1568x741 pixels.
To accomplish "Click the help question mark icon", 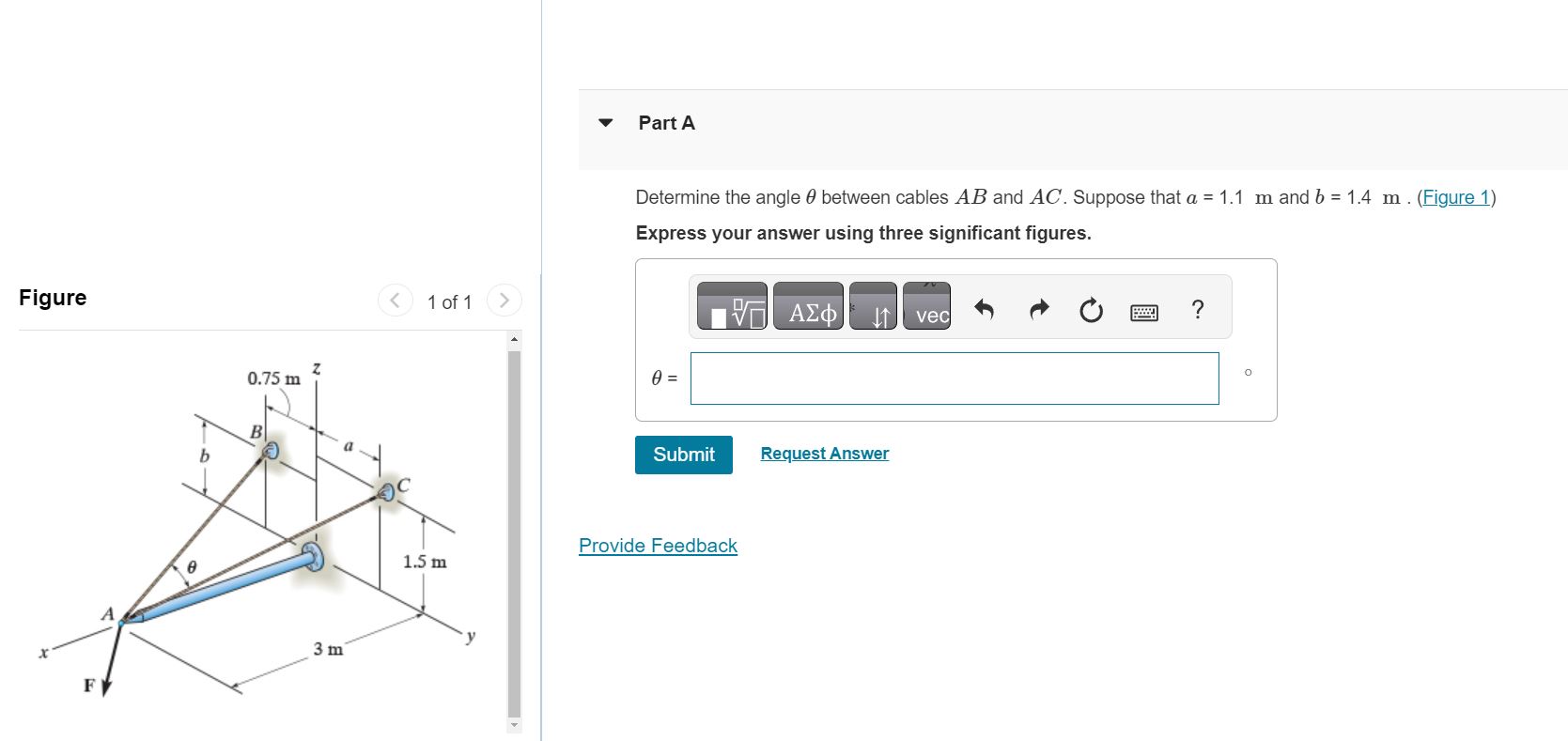I will pos(1198,309).
